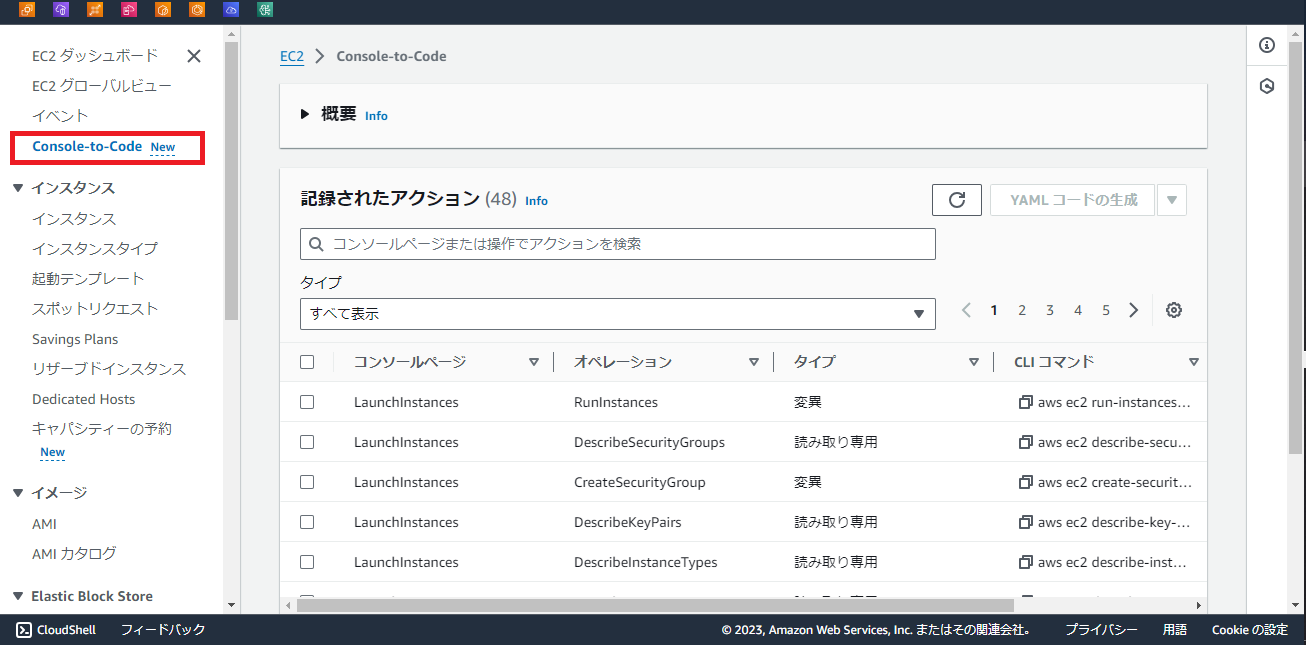
Task: Open the hexagon icon on the right rail
Action: pyautogui.click(x=1267, y=87)
